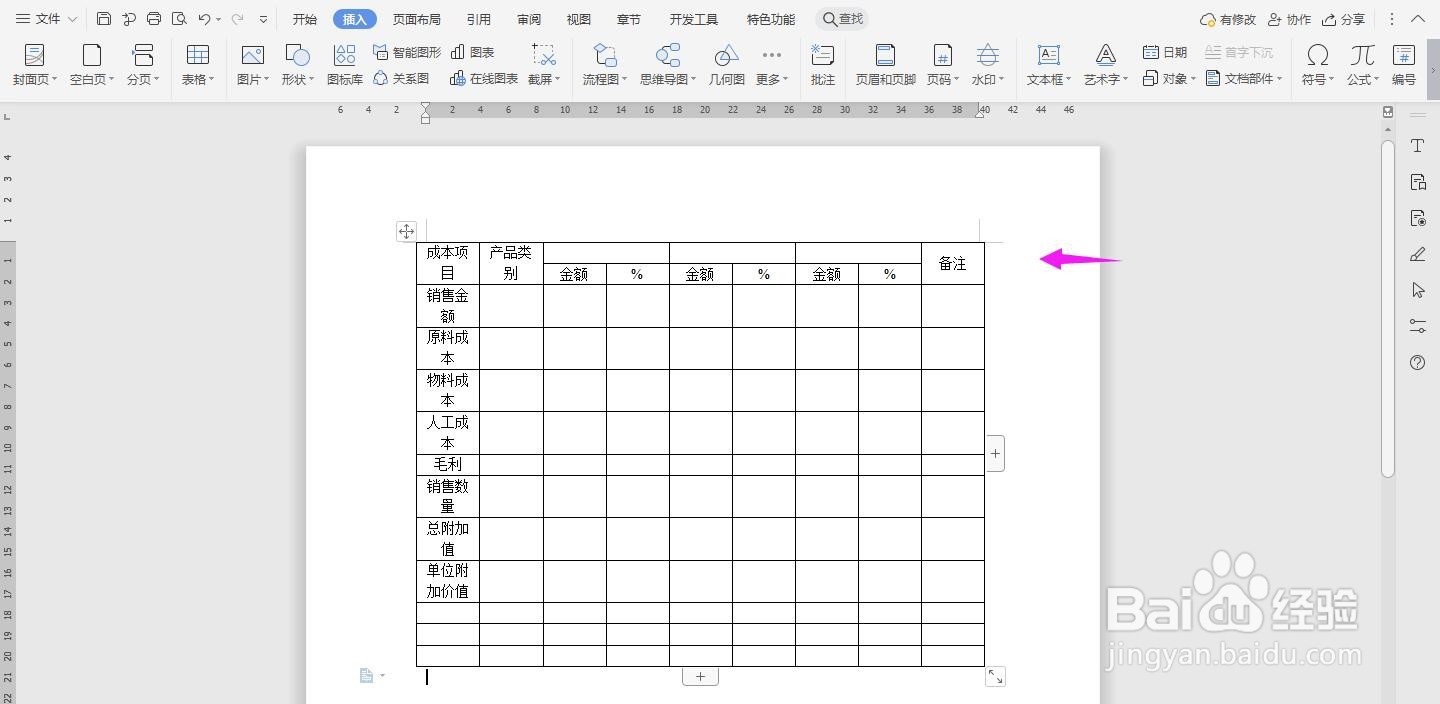The width and height of the screenshot is (1440, 704).
Task: Click the undo arrow icon
Action: tap(205, 19)
